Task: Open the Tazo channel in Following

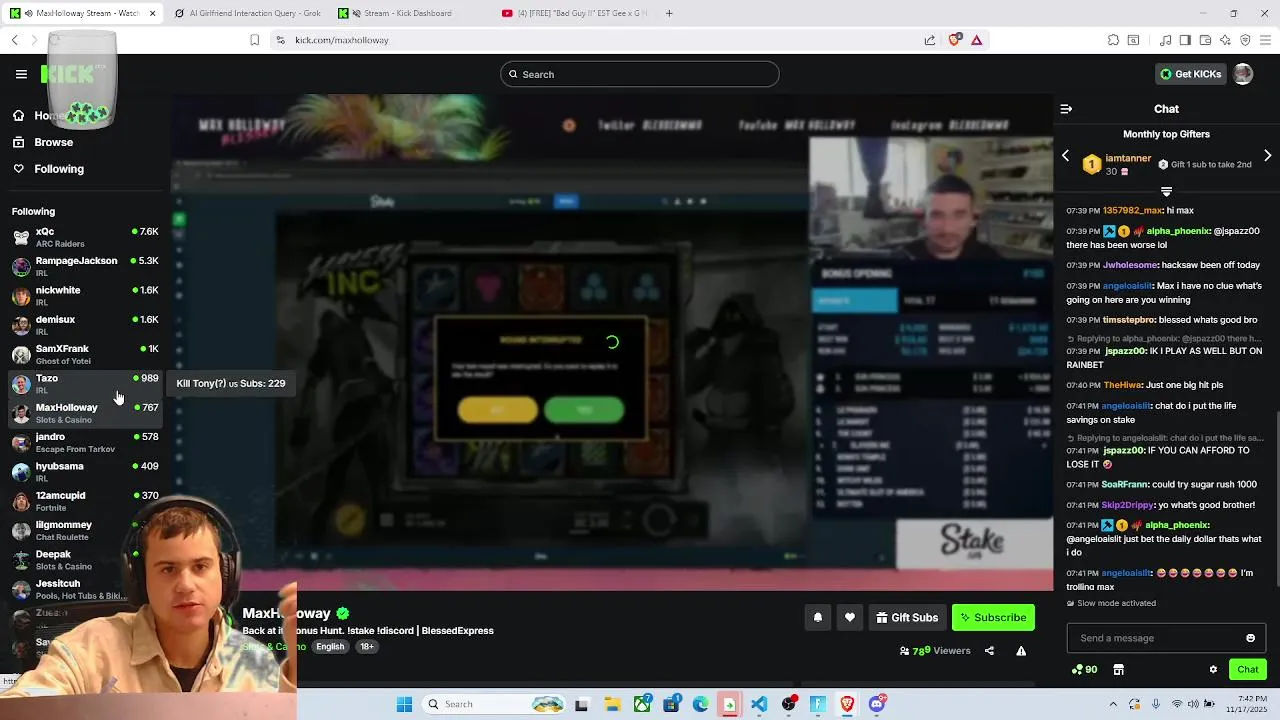Action: (x=84, y=383)
